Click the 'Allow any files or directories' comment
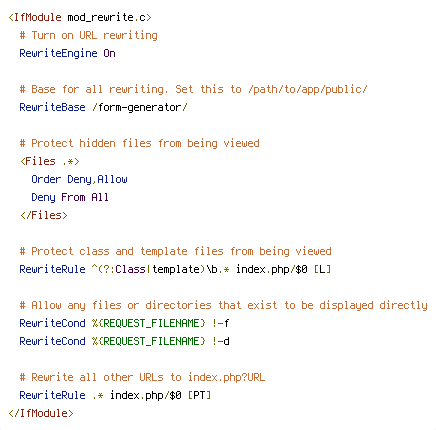The image size is (436, 430). [x=223, y=305]
